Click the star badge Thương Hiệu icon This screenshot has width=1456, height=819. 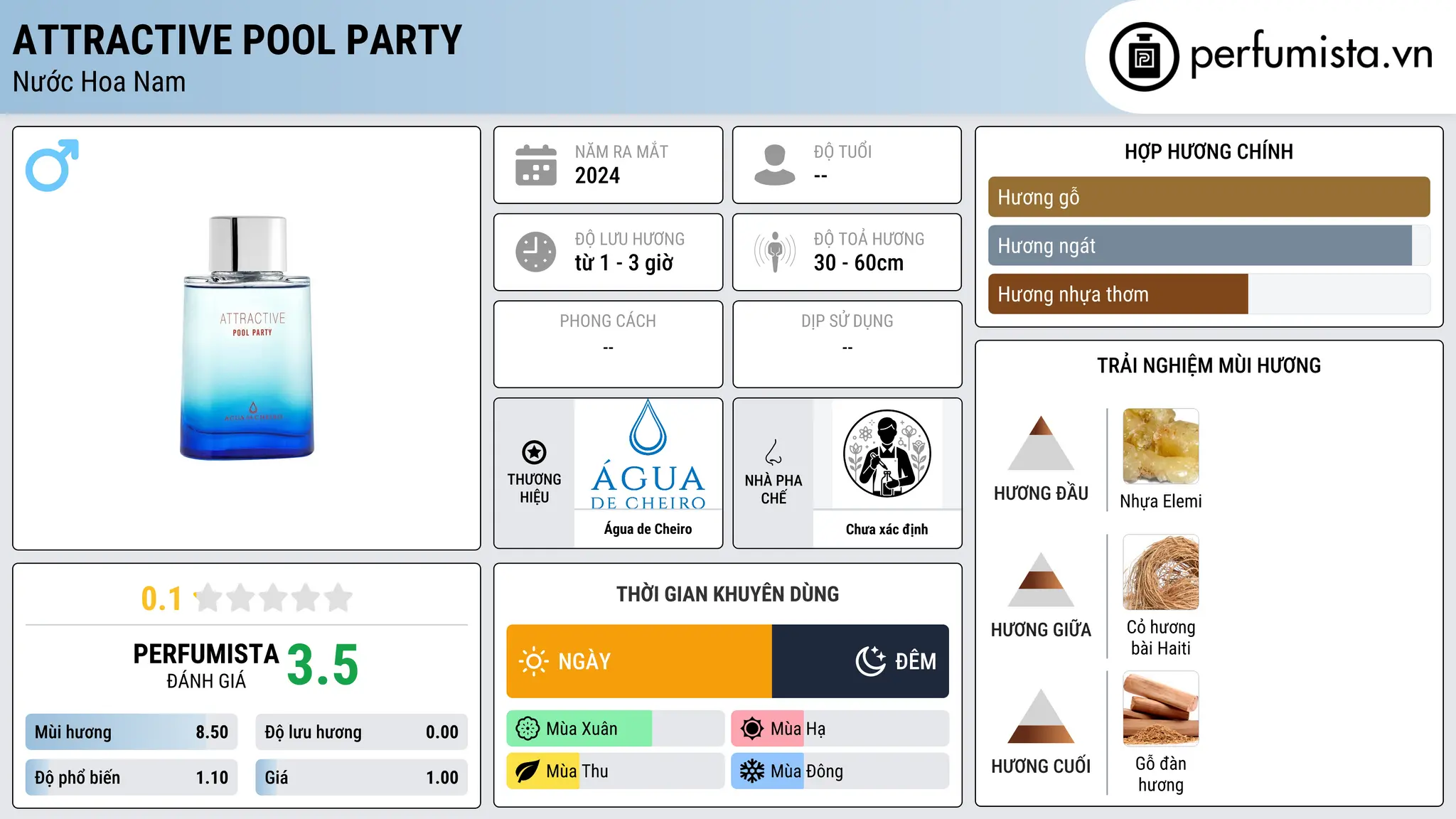[x=534, y=452]
